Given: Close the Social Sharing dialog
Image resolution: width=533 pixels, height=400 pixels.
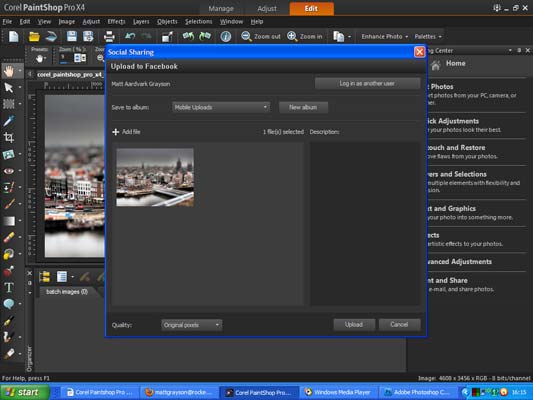Looking at the screenshot, I should point(419,52).
